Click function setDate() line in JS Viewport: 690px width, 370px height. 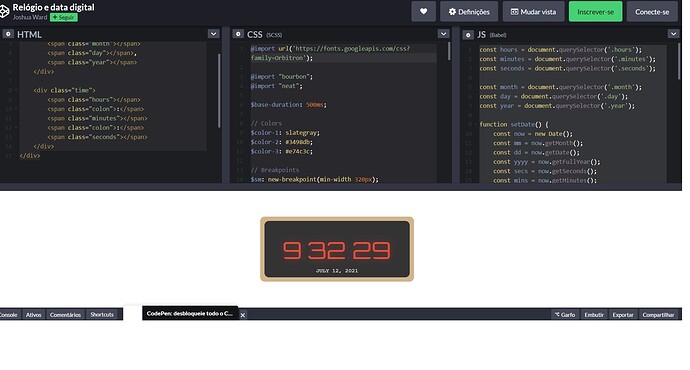[514, 125]
